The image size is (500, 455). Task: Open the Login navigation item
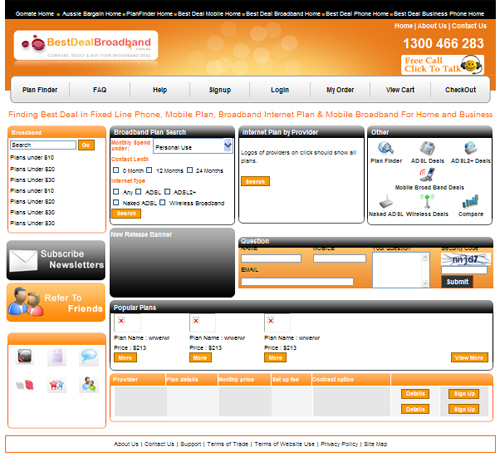pos(280,90)
